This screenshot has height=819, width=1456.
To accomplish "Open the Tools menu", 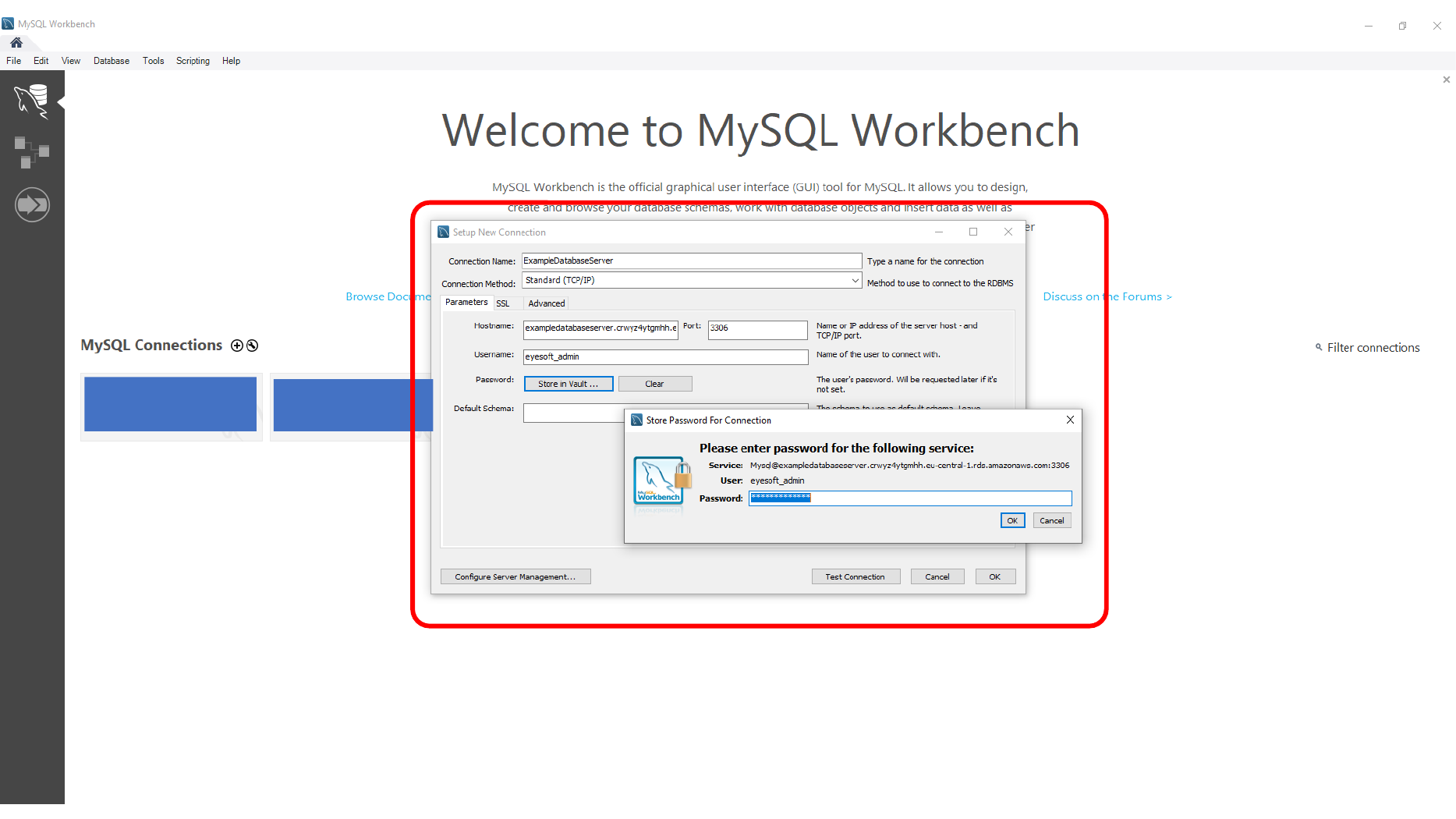I will pyautogui.click(x=154, y=61).
